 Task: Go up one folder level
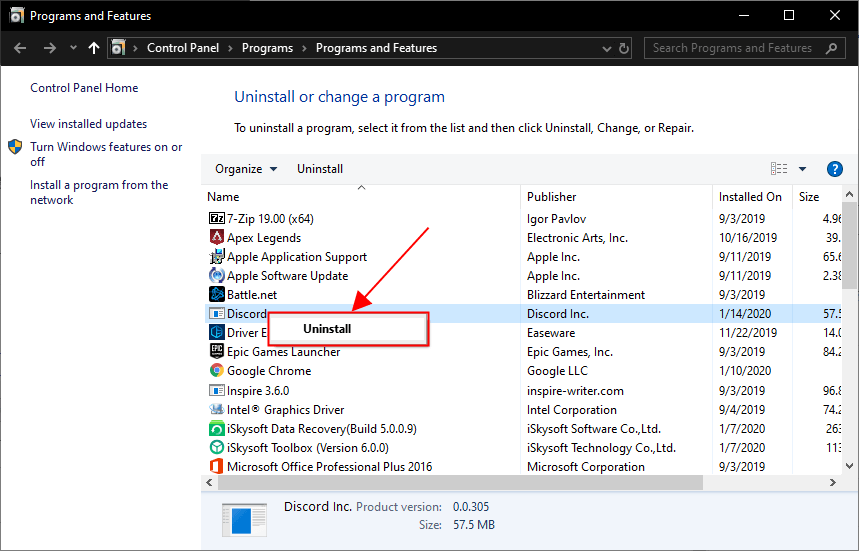(x=94, y=48)
